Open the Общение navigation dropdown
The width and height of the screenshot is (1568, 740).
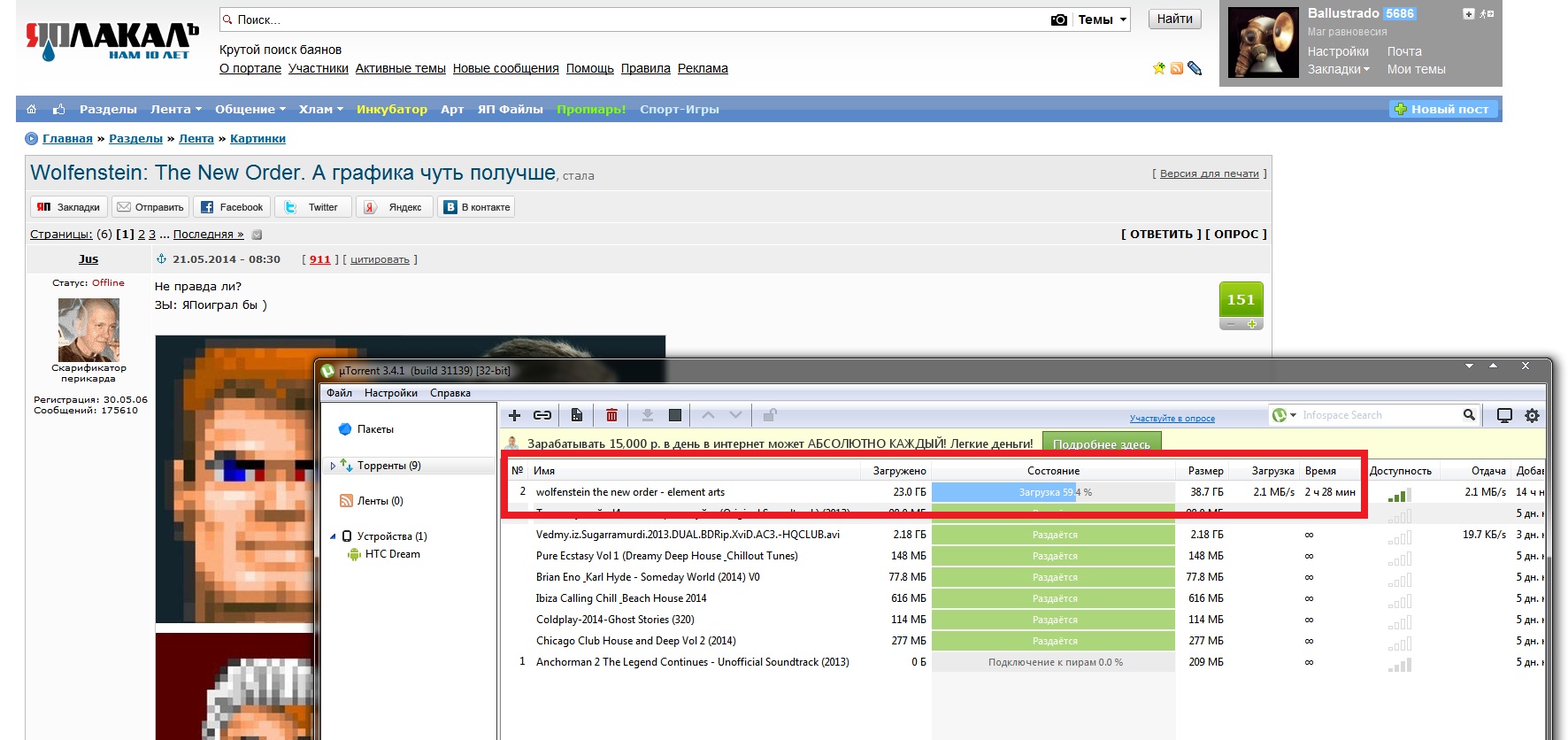[x=250, y=109]
